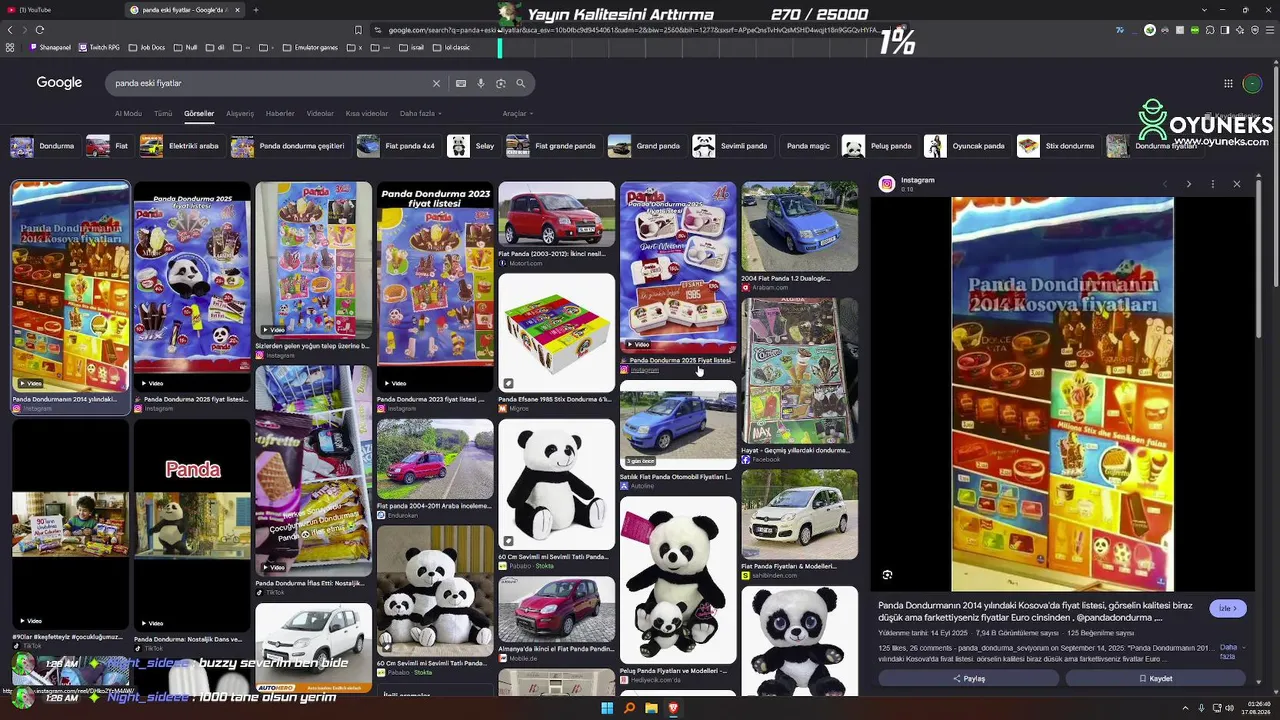Expand the 'Daha fazla' search filter menu
1280x720 pixels.
pyautogui.click(x=420, y=114)
